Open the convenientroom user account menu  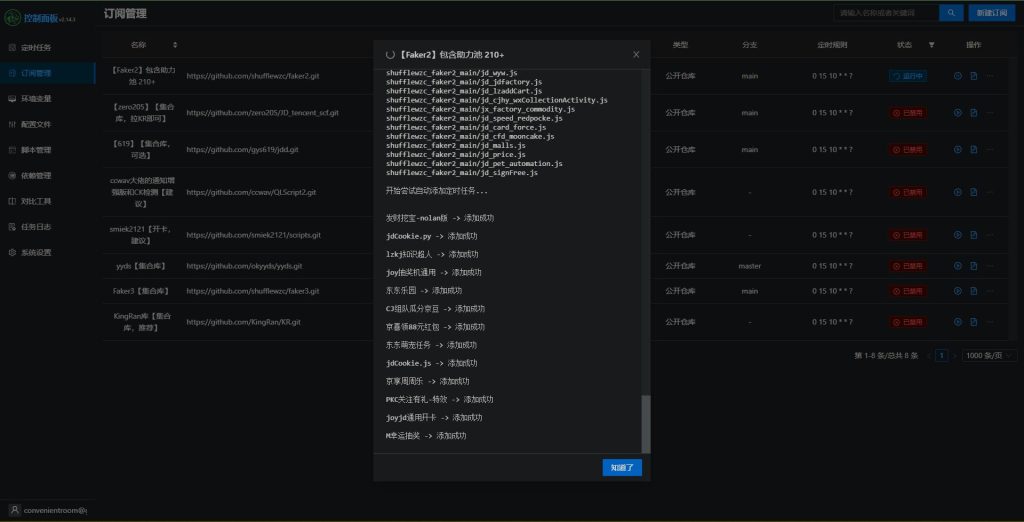(x=48, y=510)
